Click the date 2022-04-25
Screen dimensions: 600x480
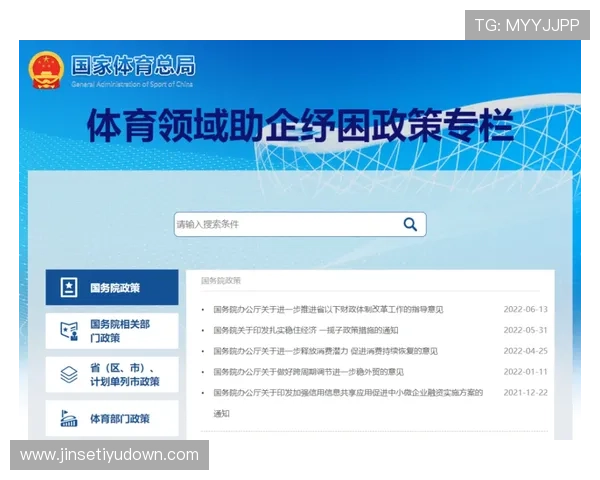click(525, 351)
